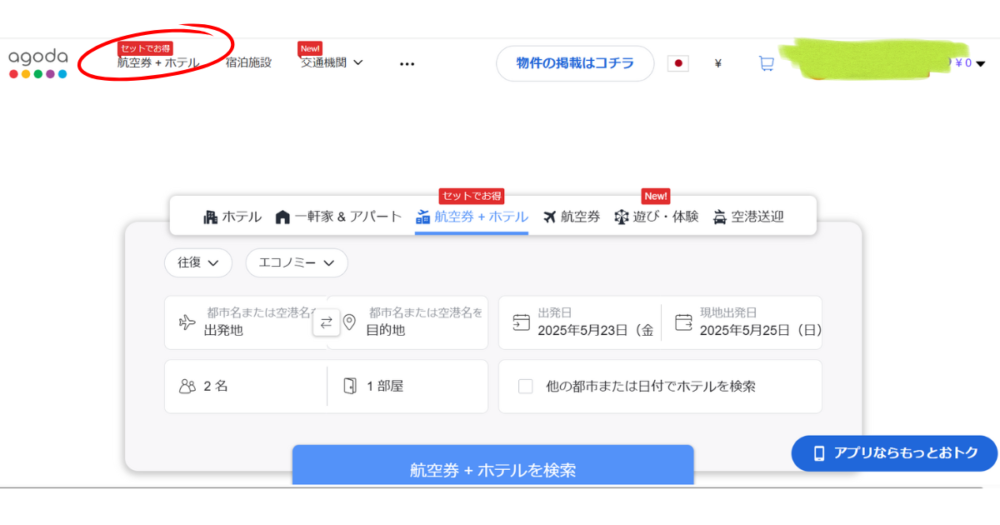
Task: Switch to the ホテル tab
Action: pos(232,217)
